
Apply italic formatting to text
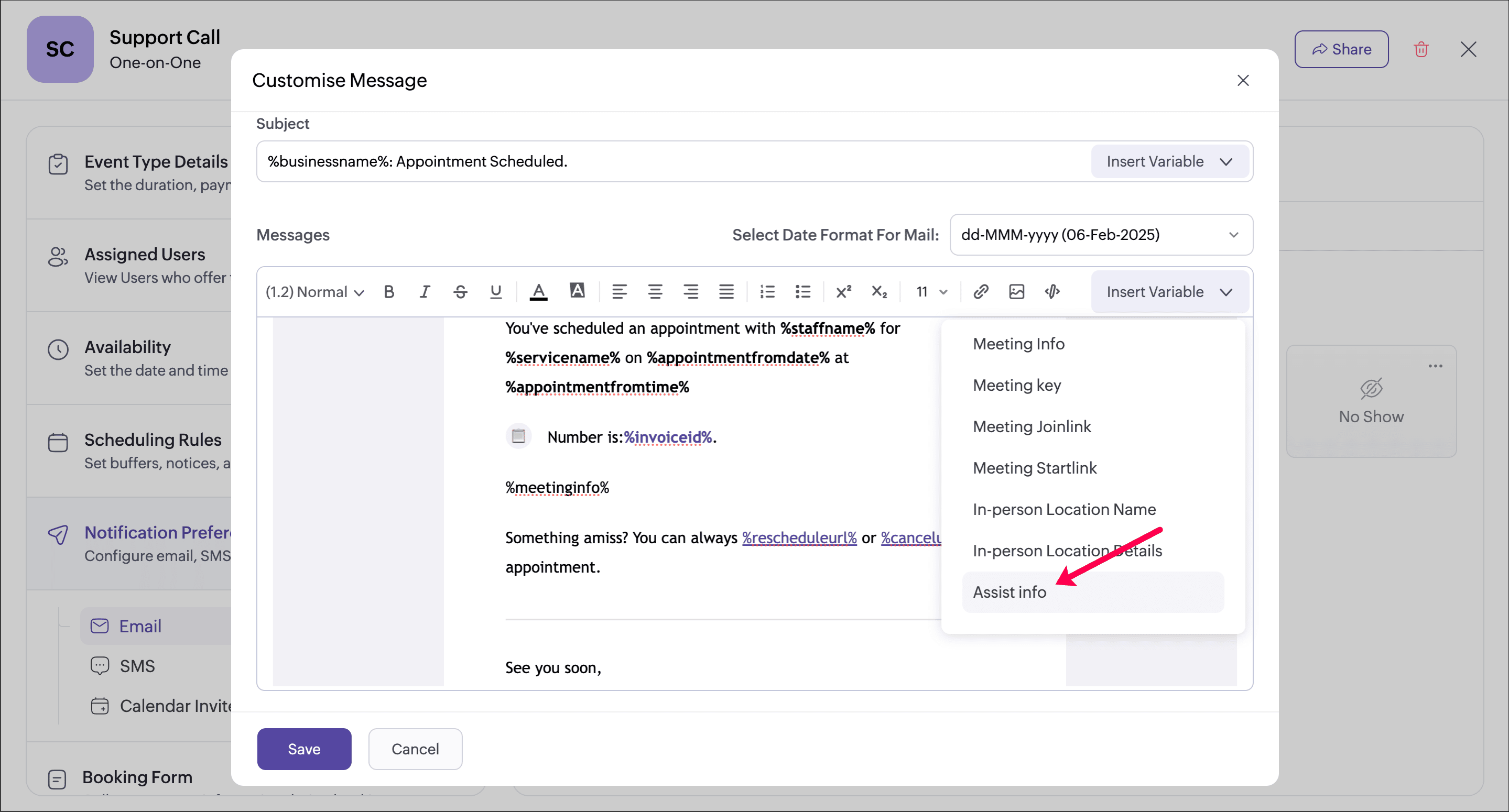click(425, 292)
